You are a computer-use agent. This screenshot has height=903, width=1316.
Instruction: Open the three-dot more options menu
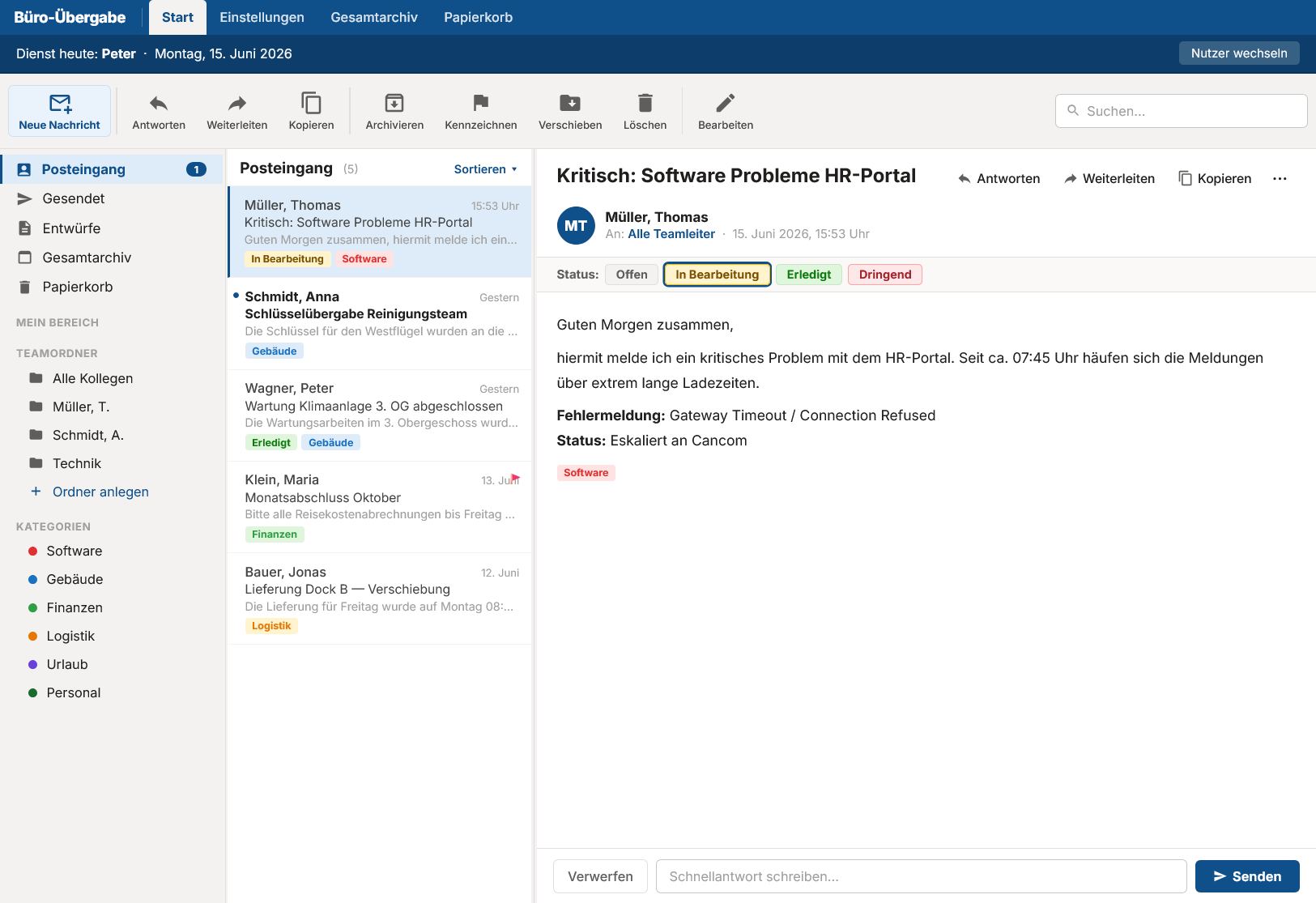coord(1280,179)
